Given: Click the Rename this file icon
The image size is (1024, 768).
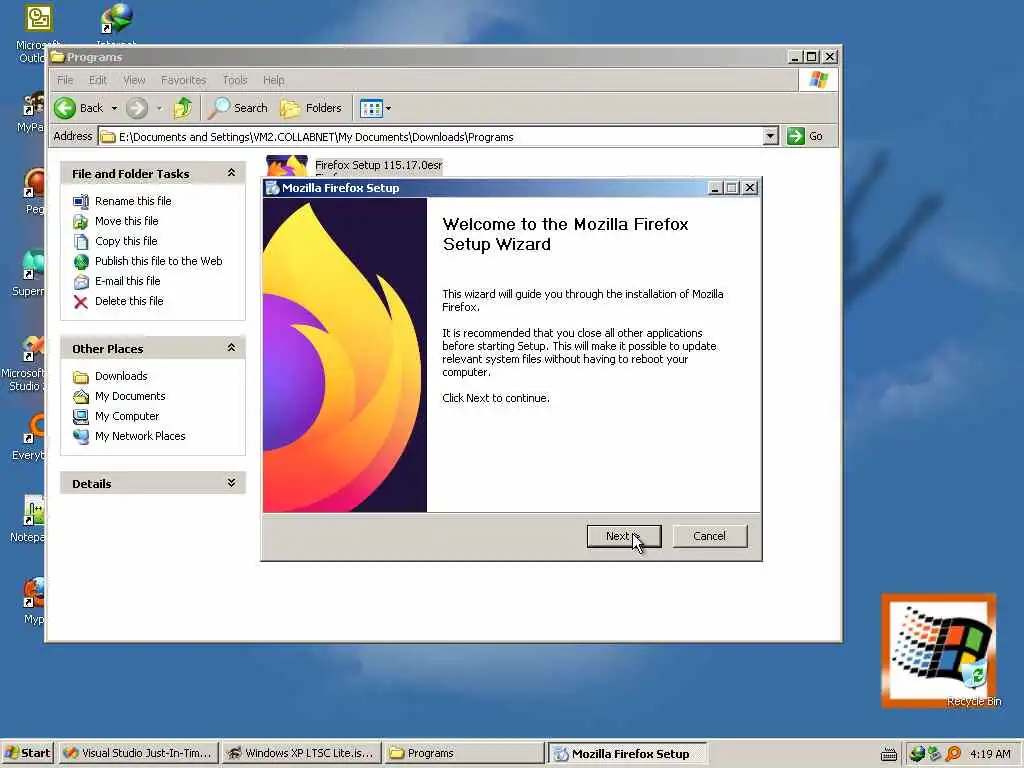Looking at the screenshot, I should click(81, 201).
